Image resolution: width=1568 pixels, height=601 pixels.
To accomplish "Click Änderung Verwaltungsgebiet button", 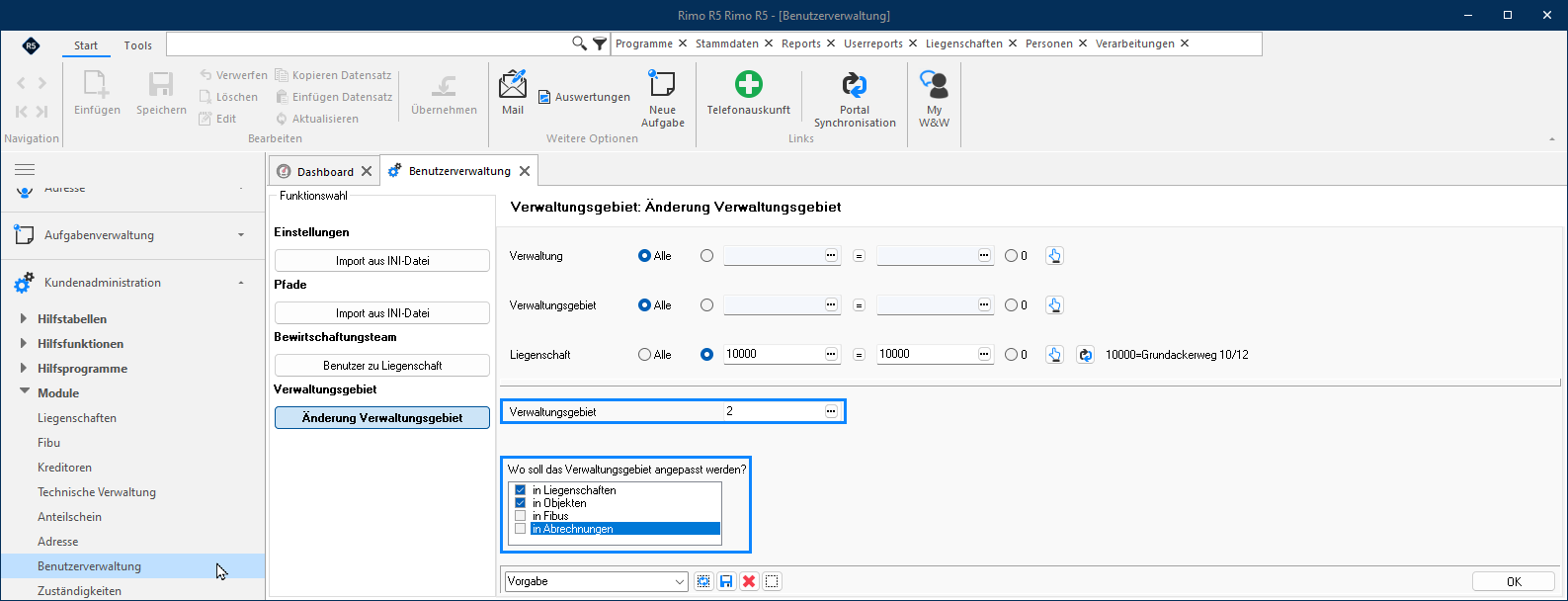I will 382,418.
